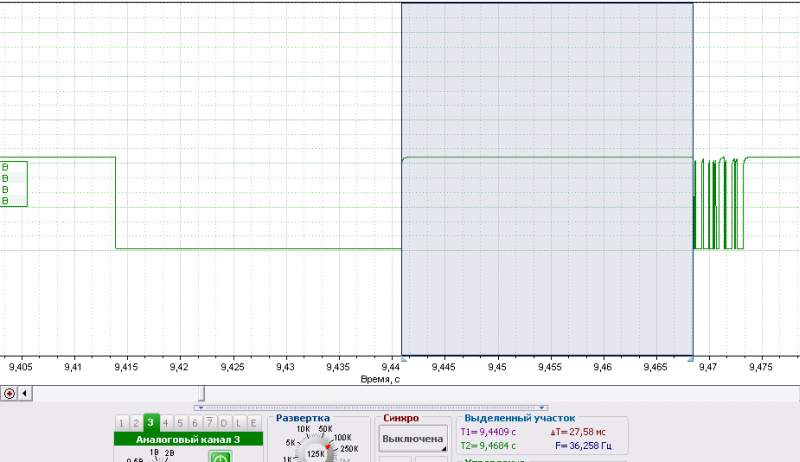Select channel tab 6
Screen dimensions: 800x462
click(194, 423)
